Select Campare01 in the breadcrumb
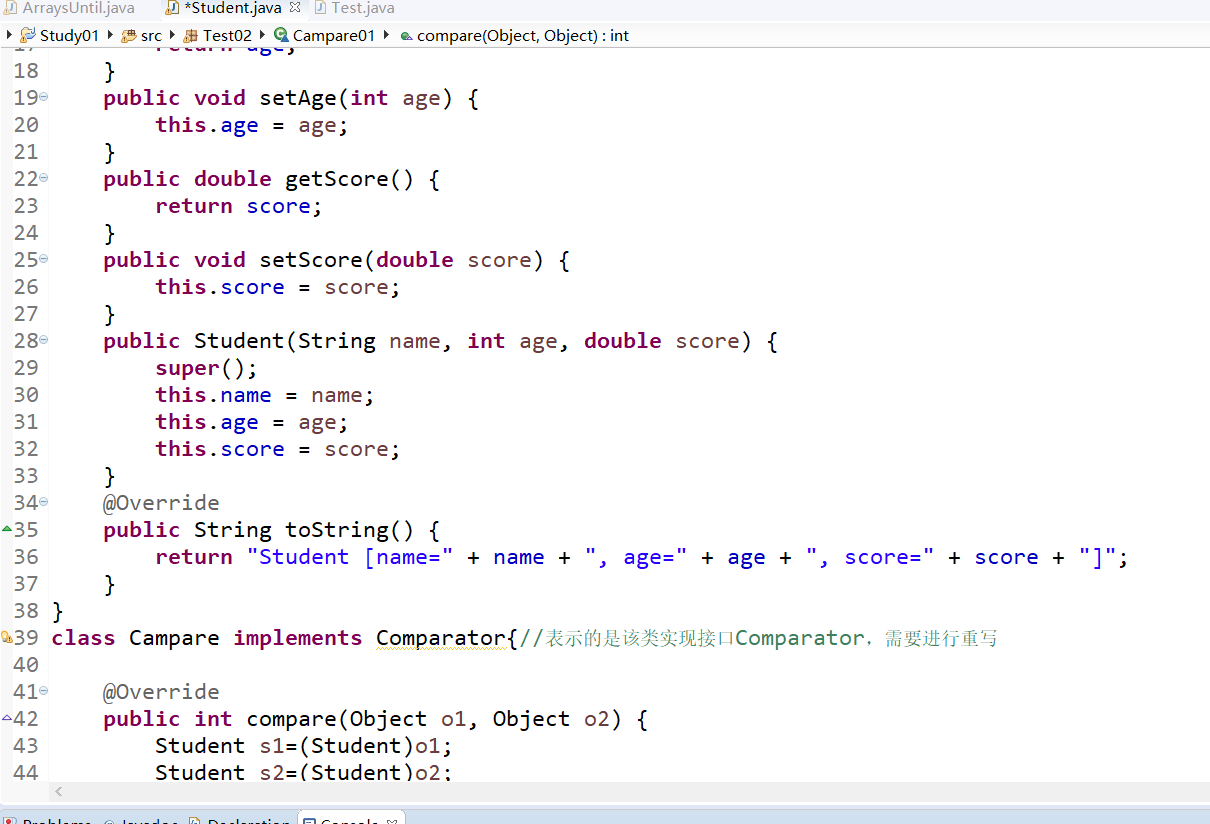 pos(334,35)
